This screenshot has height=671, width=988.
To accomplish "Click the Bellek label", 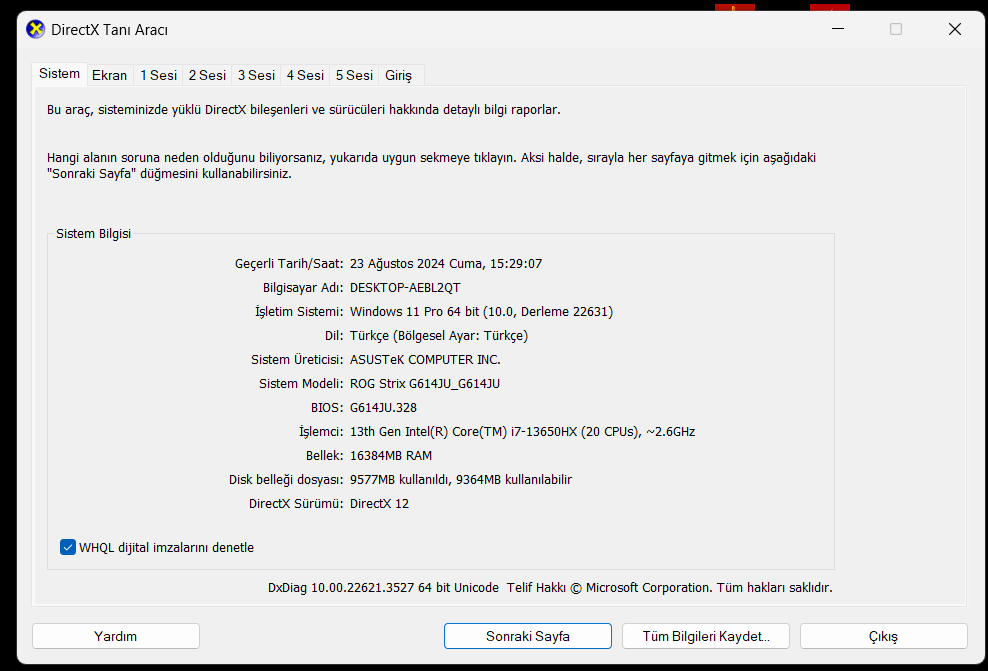I will click(x=325, y=455).
